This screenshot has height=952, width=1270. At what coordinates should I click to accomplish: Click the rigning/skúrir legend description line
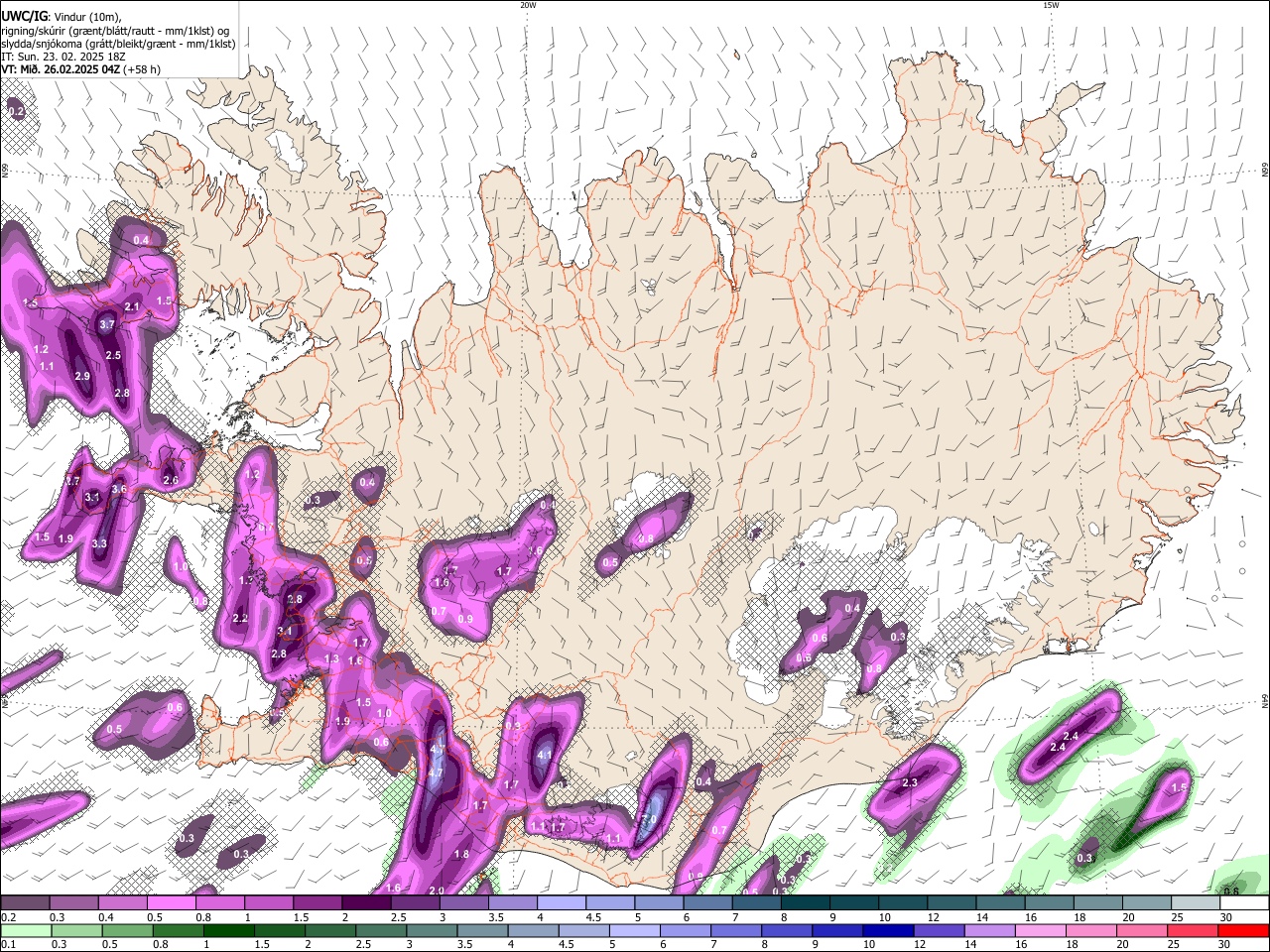(x=115, y=30)
